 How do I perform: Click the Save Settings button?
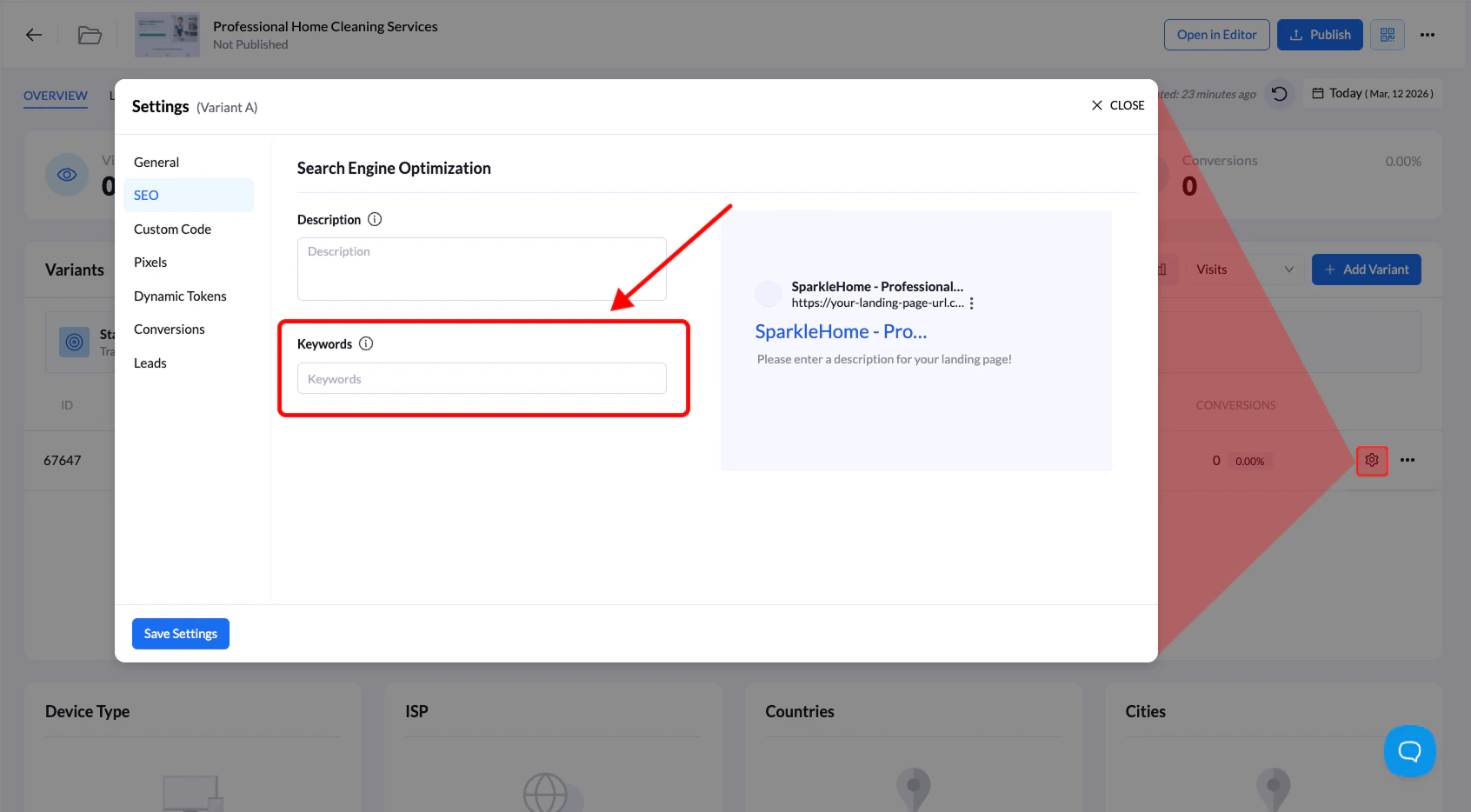coord(181,634)
